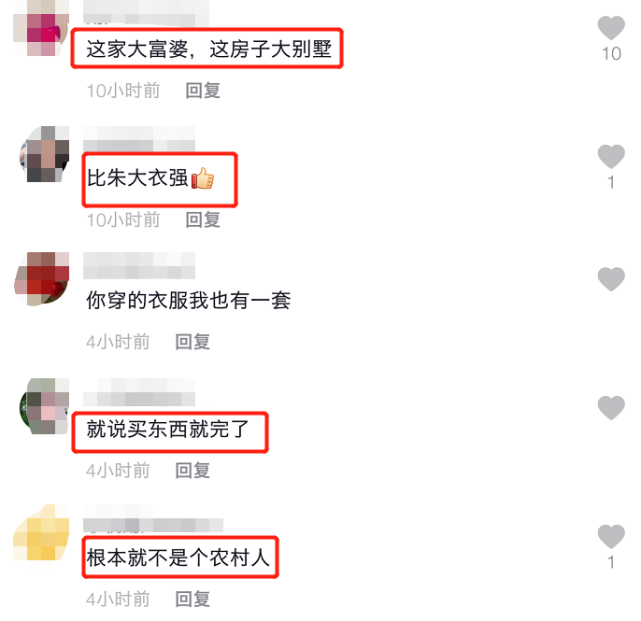641x621 pixels.
Task: Tap heart next to 根本就不是个农村人
Action: [x=611, y=536]
